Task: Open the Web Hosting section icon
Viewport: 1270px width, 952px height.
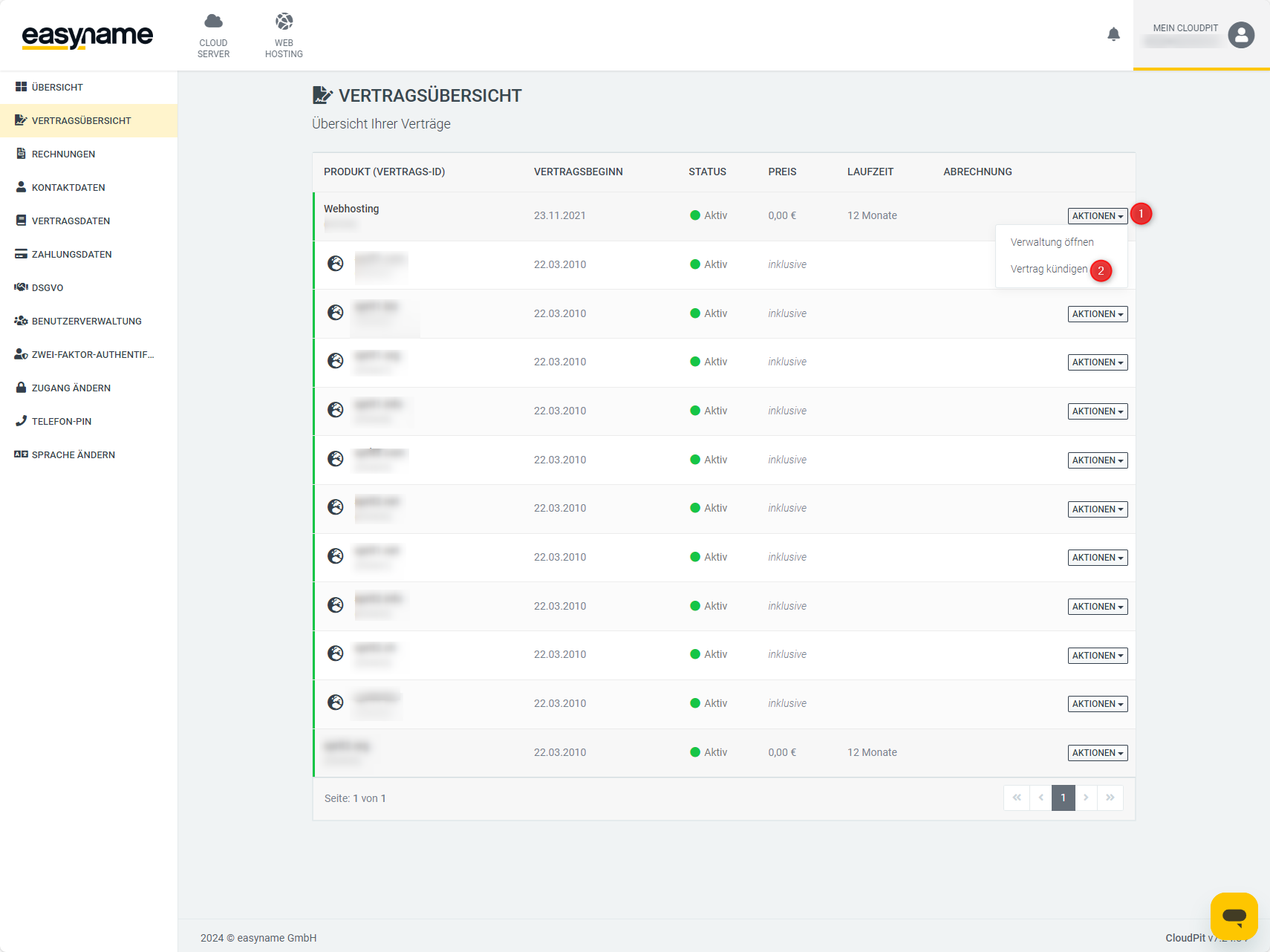Action: pyautogui.click(x=284, y=22)
